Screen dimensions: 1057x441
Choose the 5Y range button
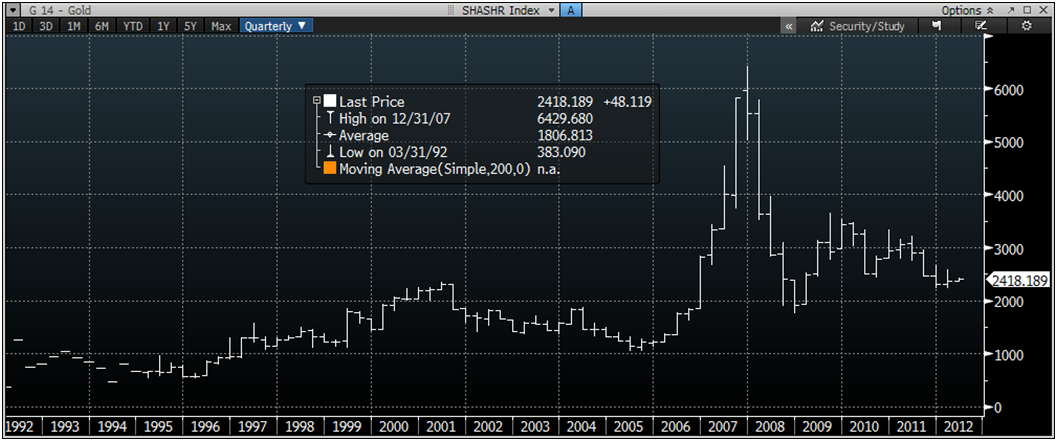coord(190,26)
